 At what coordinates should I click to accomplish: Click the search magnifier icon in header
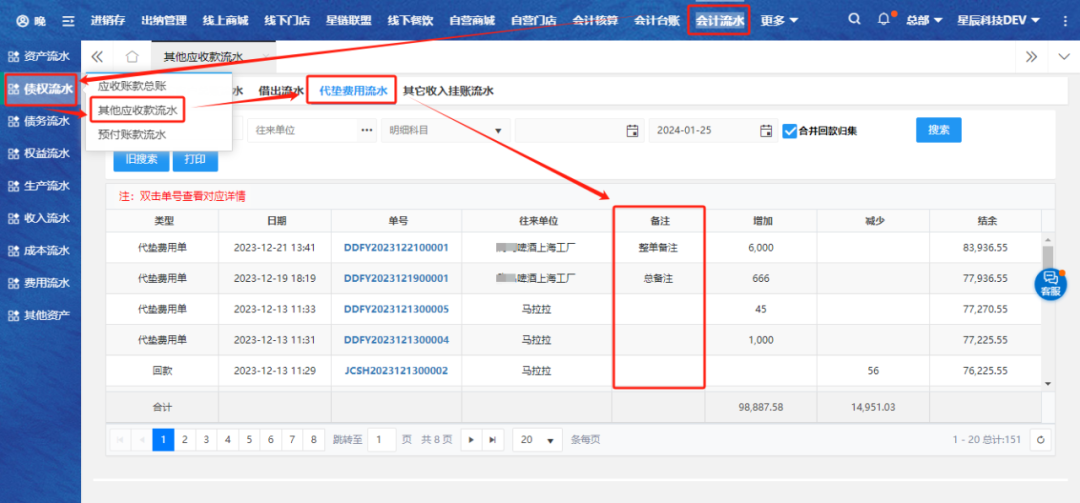pyautogui.click(x=853, y=20)
